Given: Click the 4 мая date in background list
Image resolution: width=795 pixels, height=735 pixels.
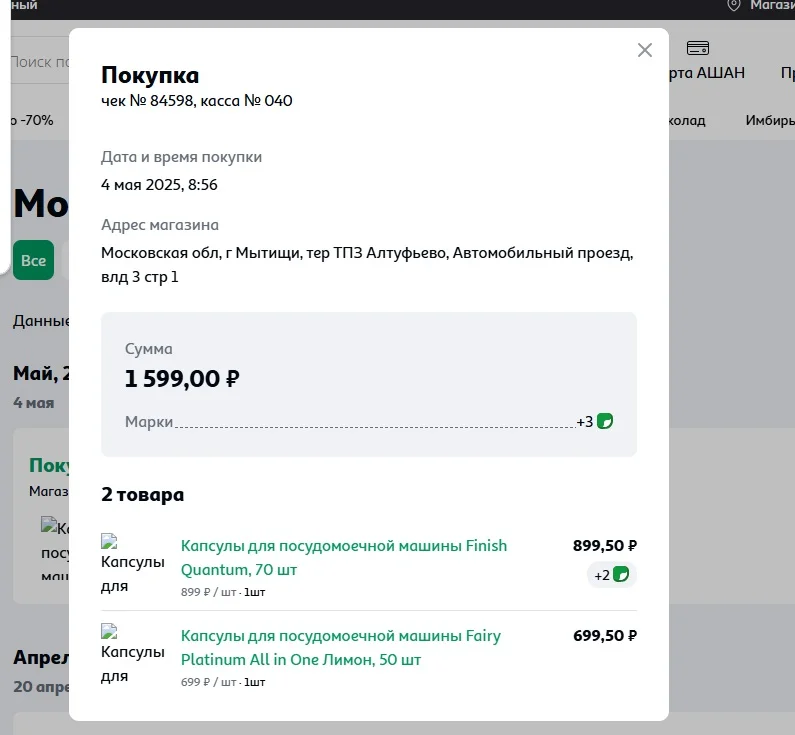Looking at the screenshot, I should [x=33, y=402].
